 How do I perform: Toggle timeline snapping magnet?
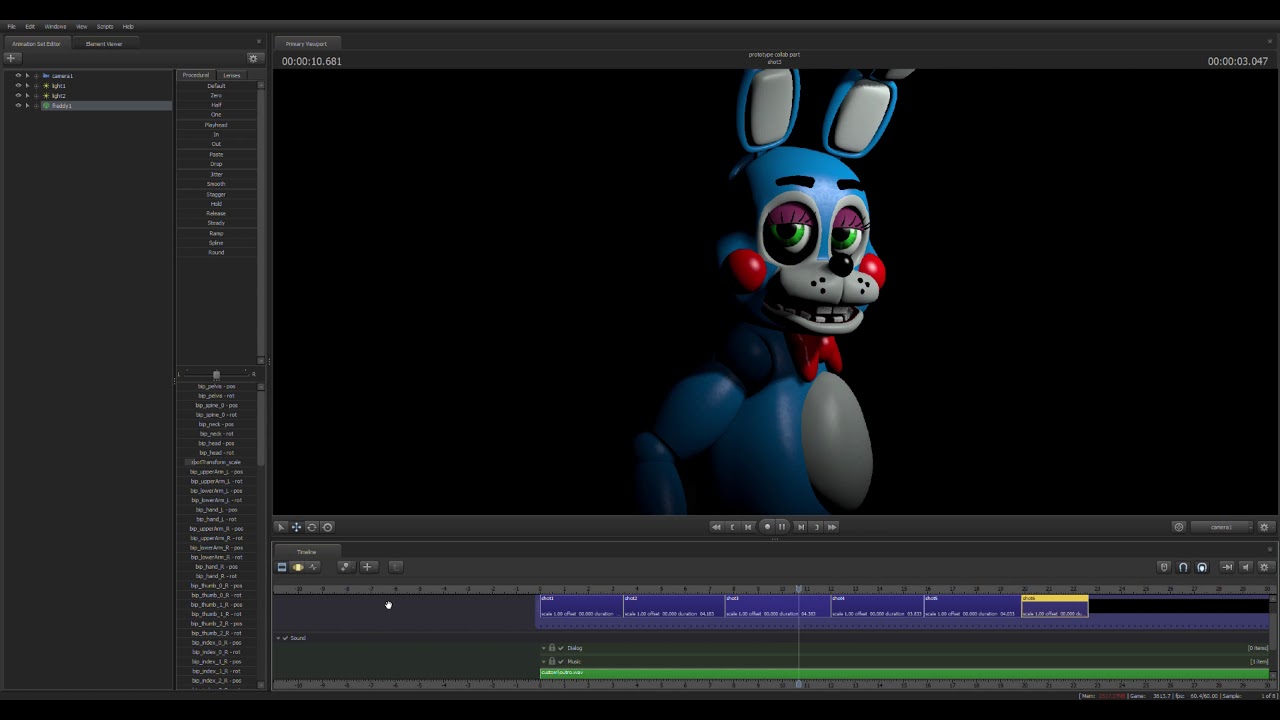tap(1183, 567)
